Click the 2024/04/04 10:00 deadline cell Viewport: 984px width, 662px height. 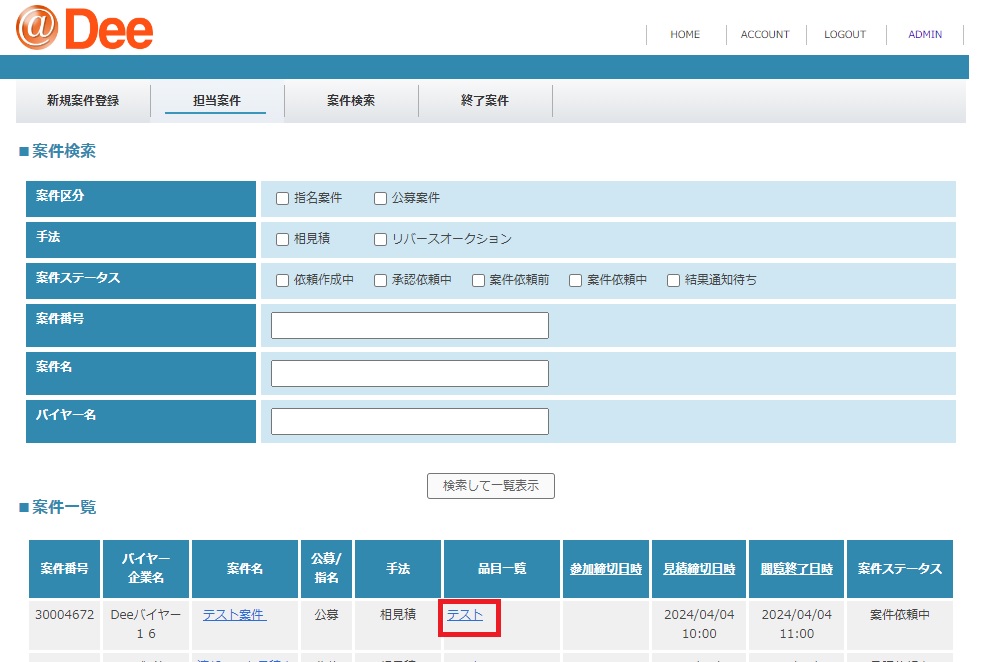coord(699,624)
